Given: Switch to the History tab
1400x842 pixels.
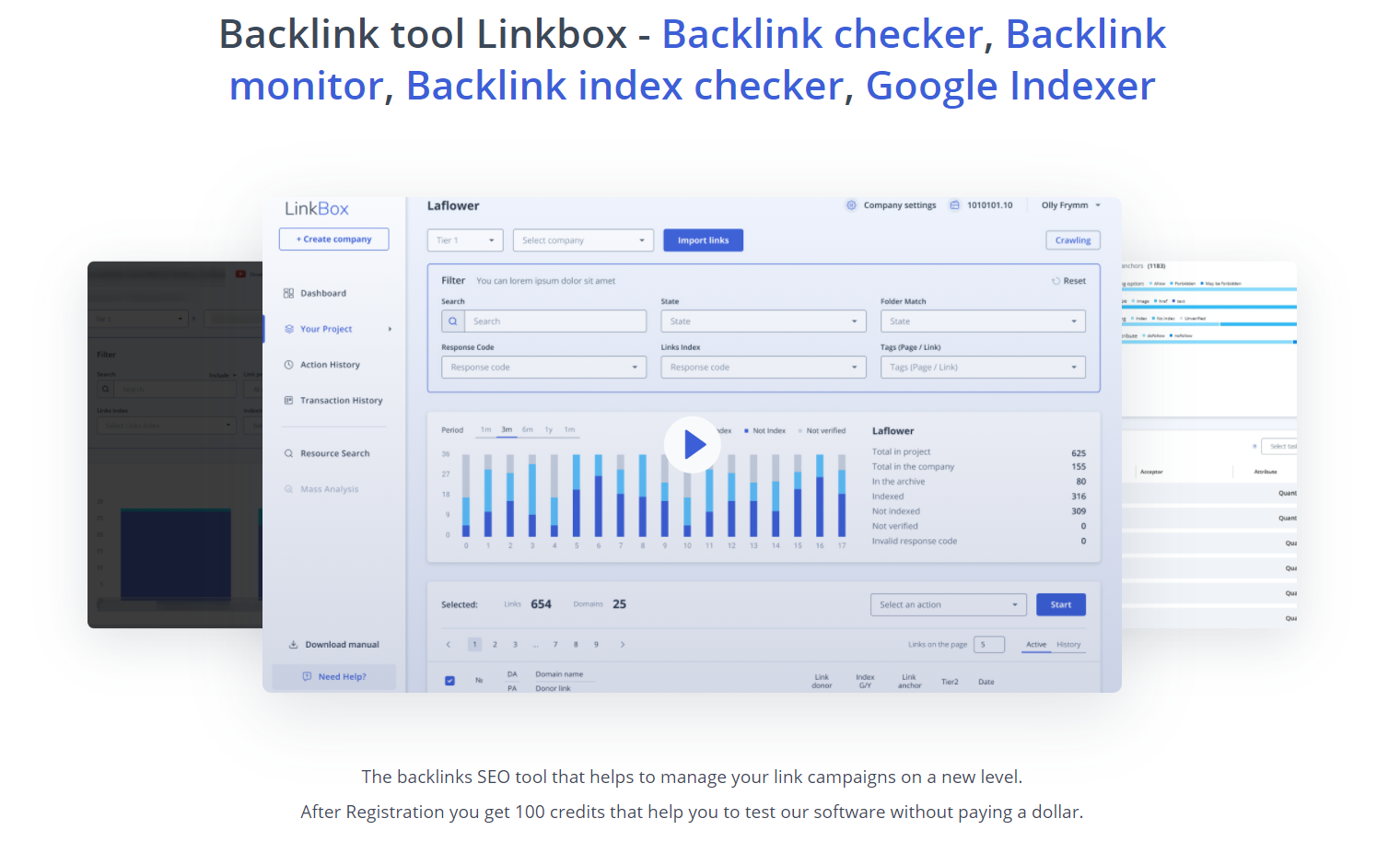Looking at the screenshot, I should coord(1067,644).
